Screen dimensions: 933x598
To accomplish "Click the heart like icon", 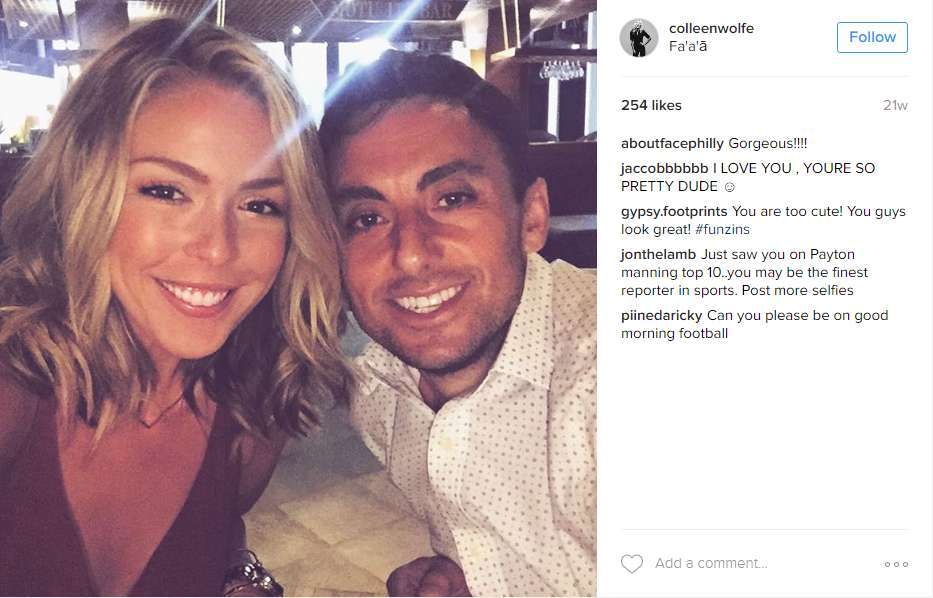I will pos(631,563).
